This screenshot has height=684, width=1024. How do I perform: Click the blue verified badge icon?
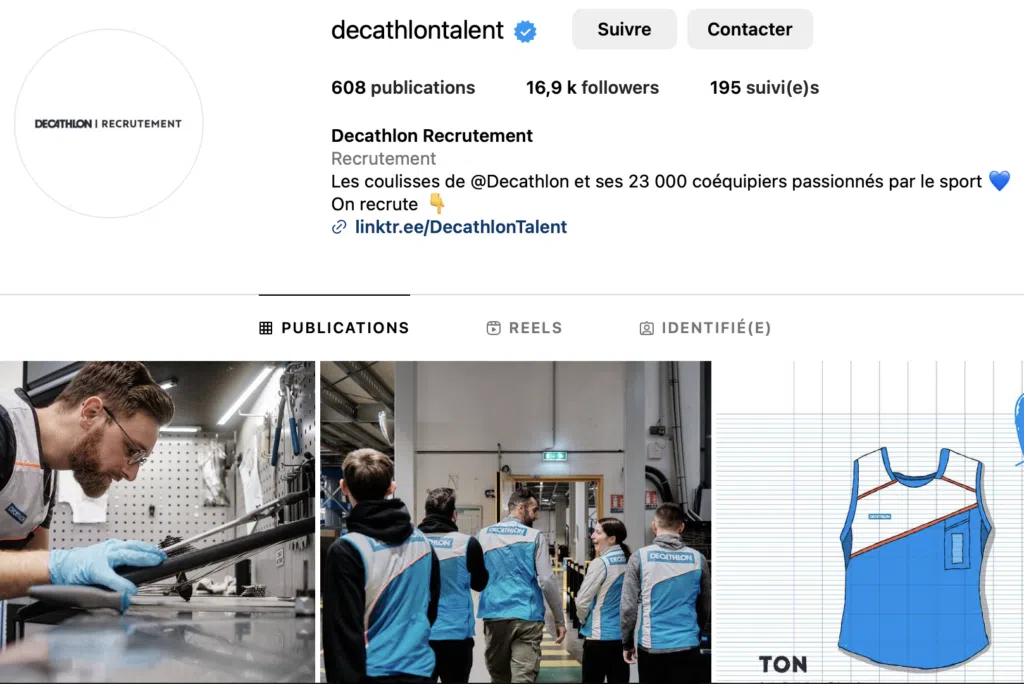[525, 31]
